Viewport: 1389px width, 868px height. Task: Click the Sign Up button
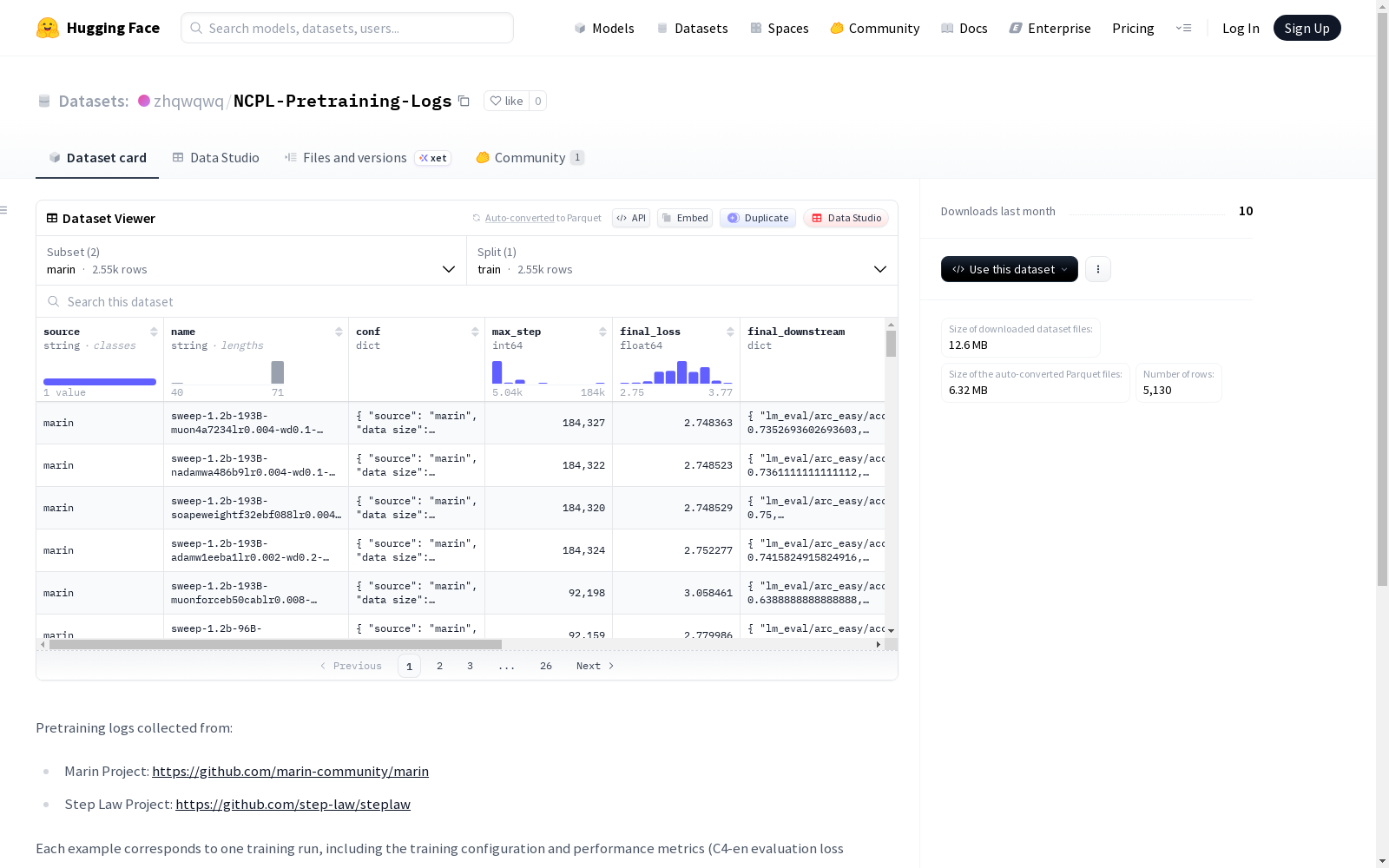(1307, 28)
